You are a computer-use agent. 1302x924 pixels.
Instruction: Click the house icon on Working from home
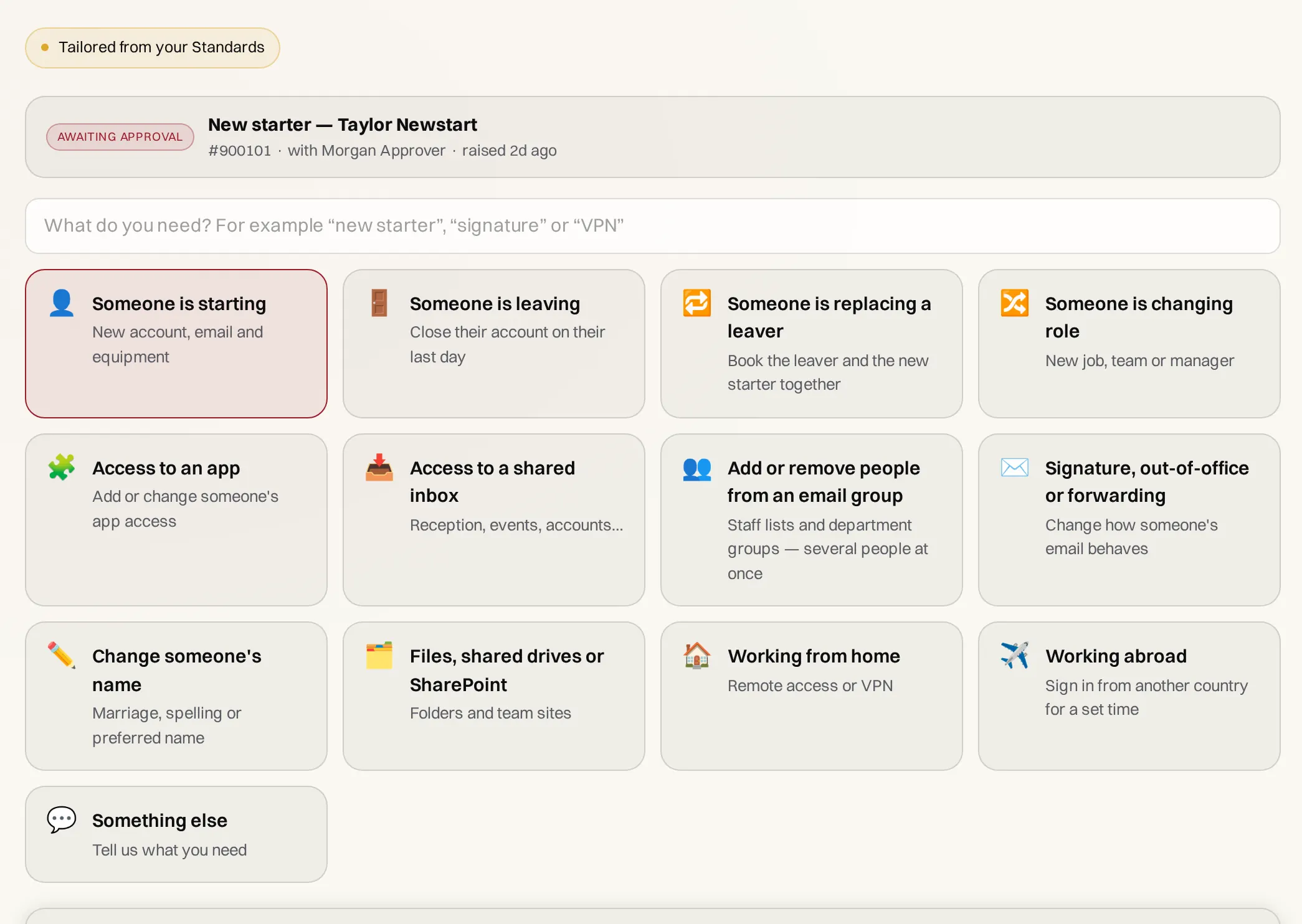pyautogui.click(x=697, y=656)
